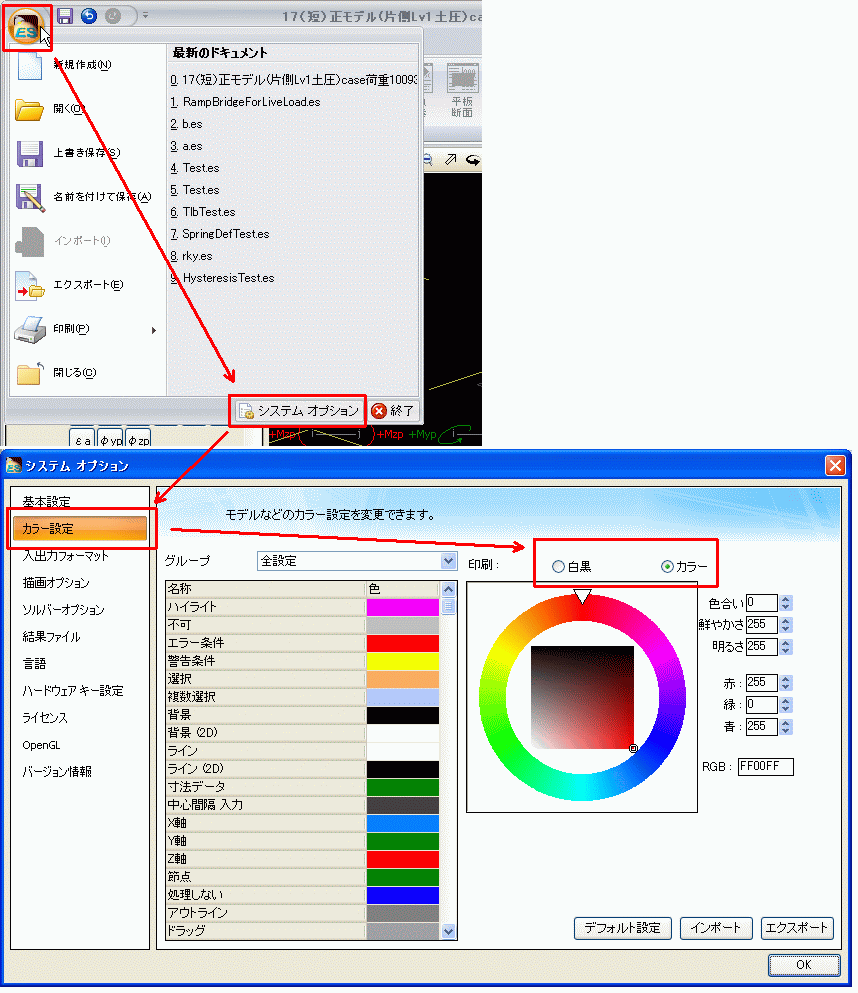
Task: Click the magenta ハイライト color swatch
Action: [x=403, y=607]
